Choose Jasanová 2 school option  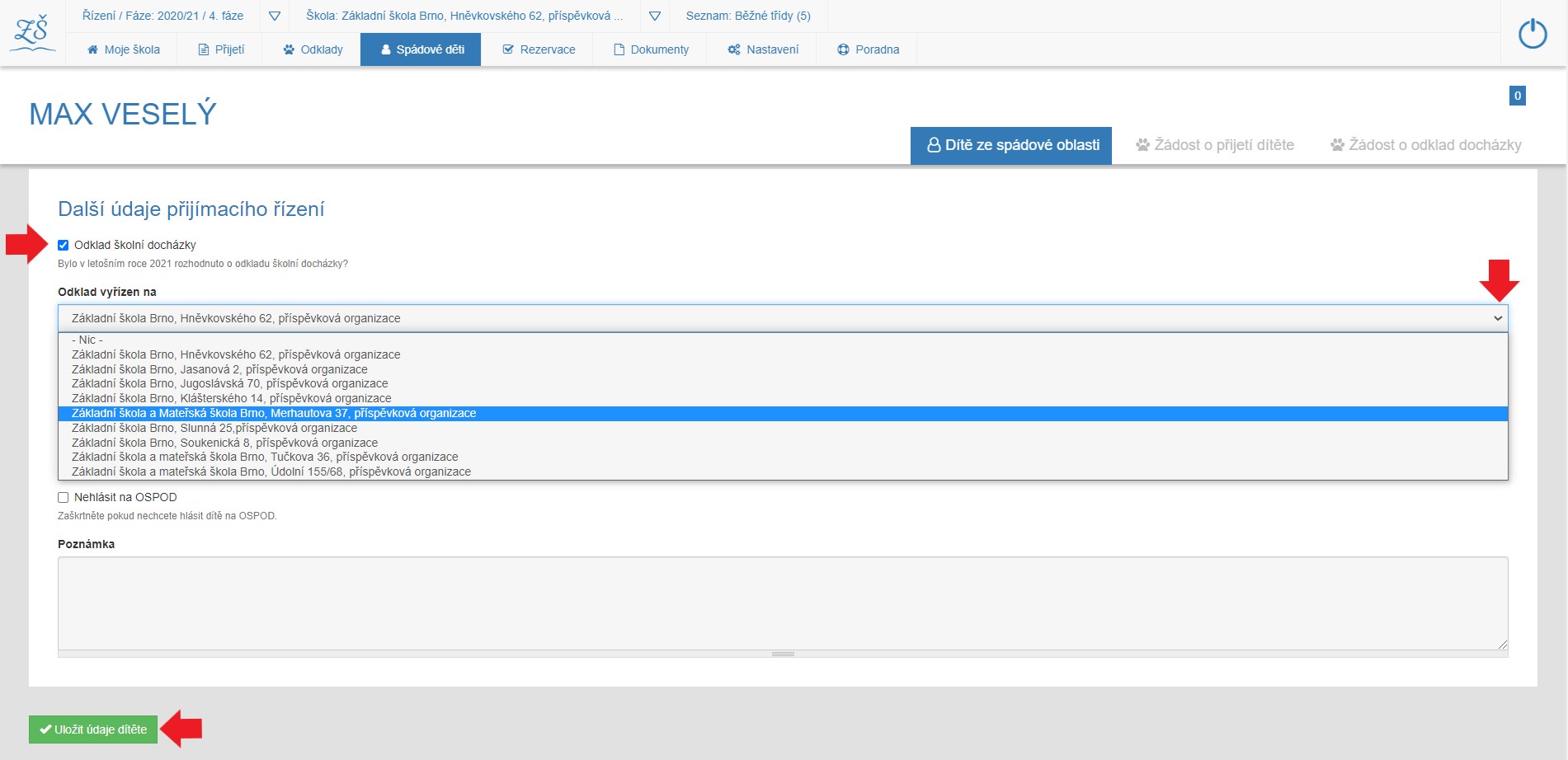coord(783,369)
